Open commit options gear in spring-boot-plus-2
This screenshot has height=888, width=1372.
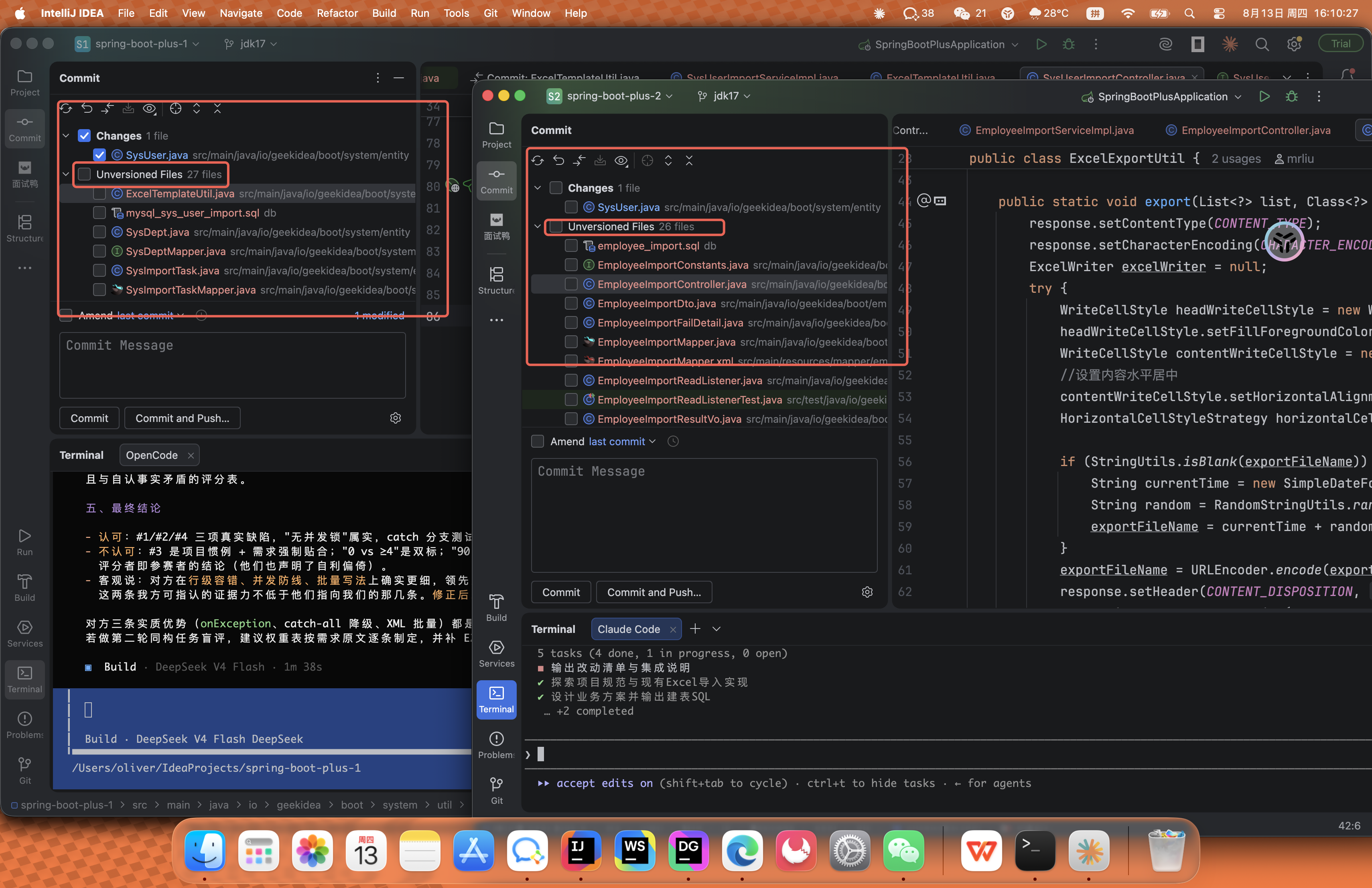(867, 592)
